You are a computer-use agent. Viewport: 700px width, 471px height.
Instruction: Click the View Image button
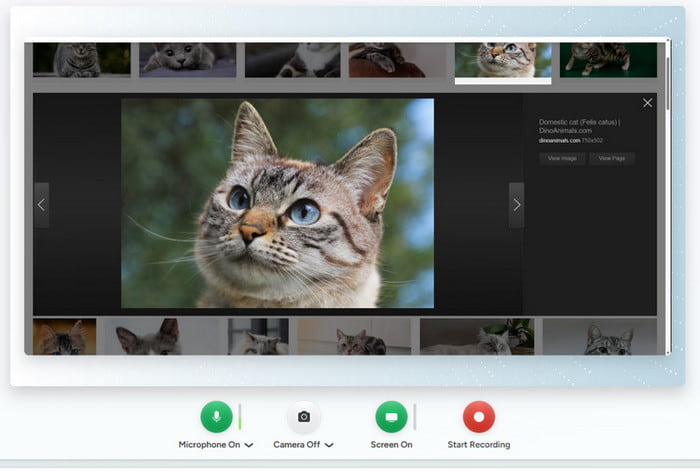(562, 158)
